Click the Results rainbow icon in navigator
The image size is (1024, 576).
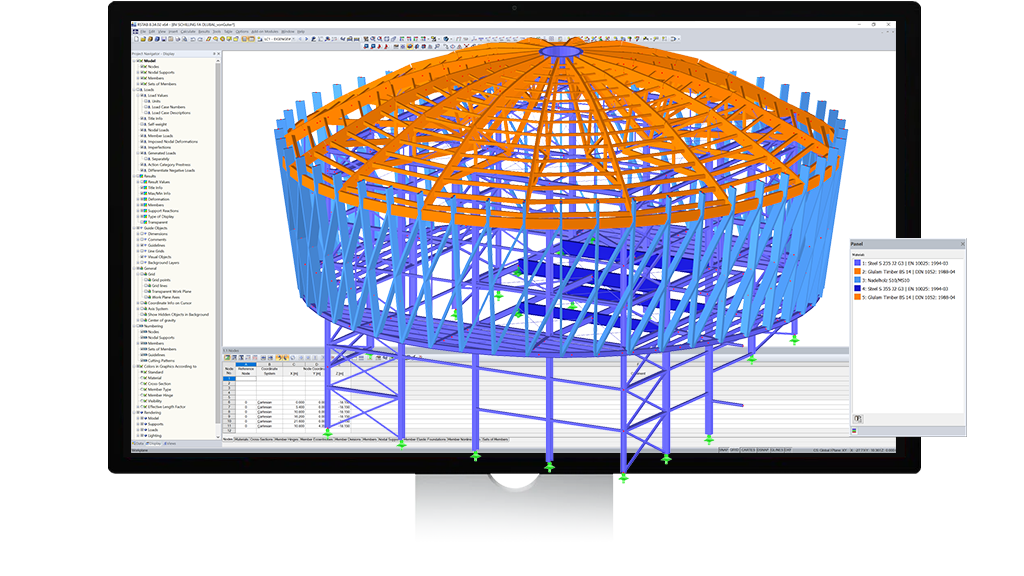(141, 176)
